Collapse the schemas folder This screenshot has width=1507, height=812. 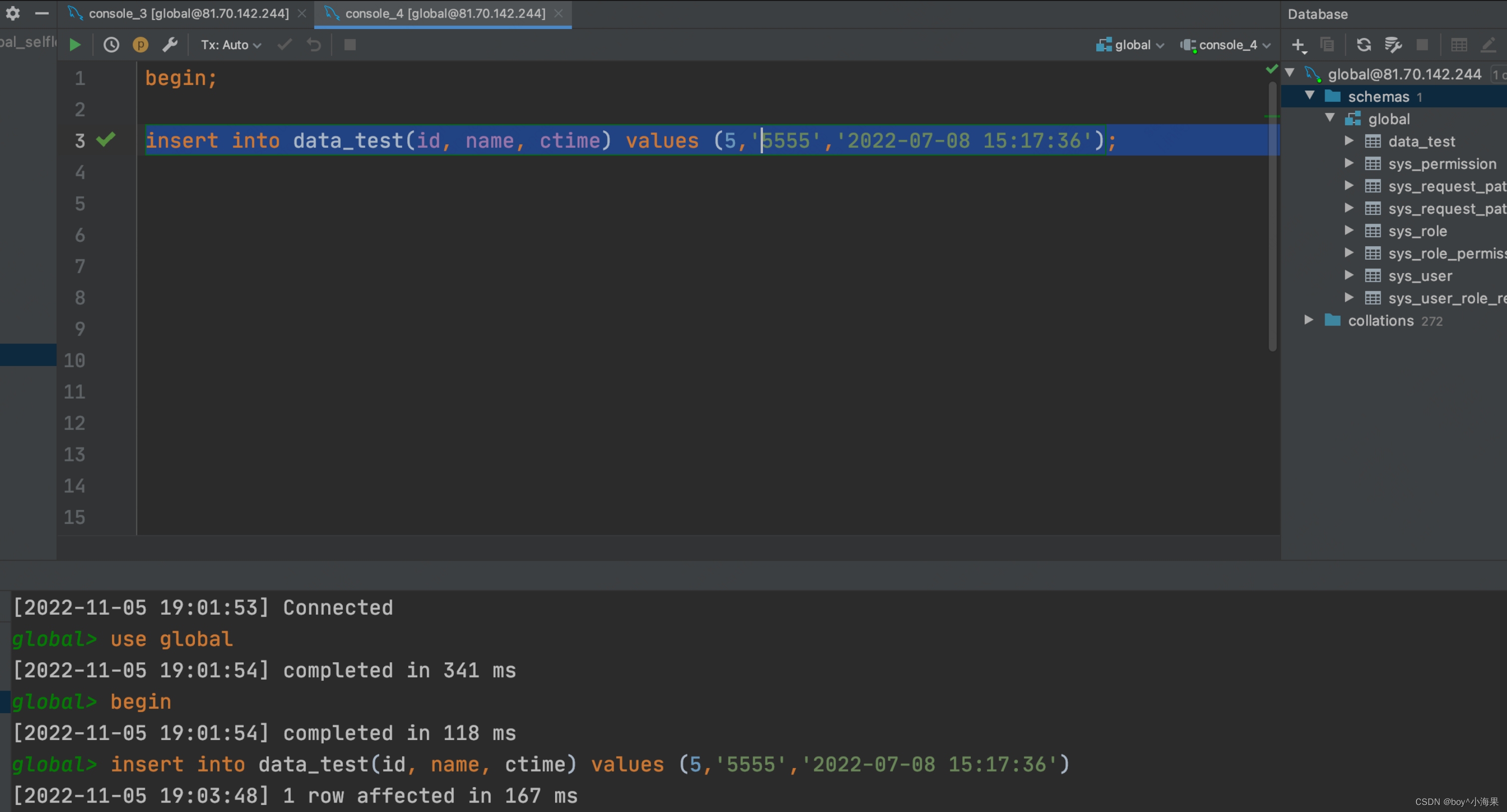[x=1310, y=95]
